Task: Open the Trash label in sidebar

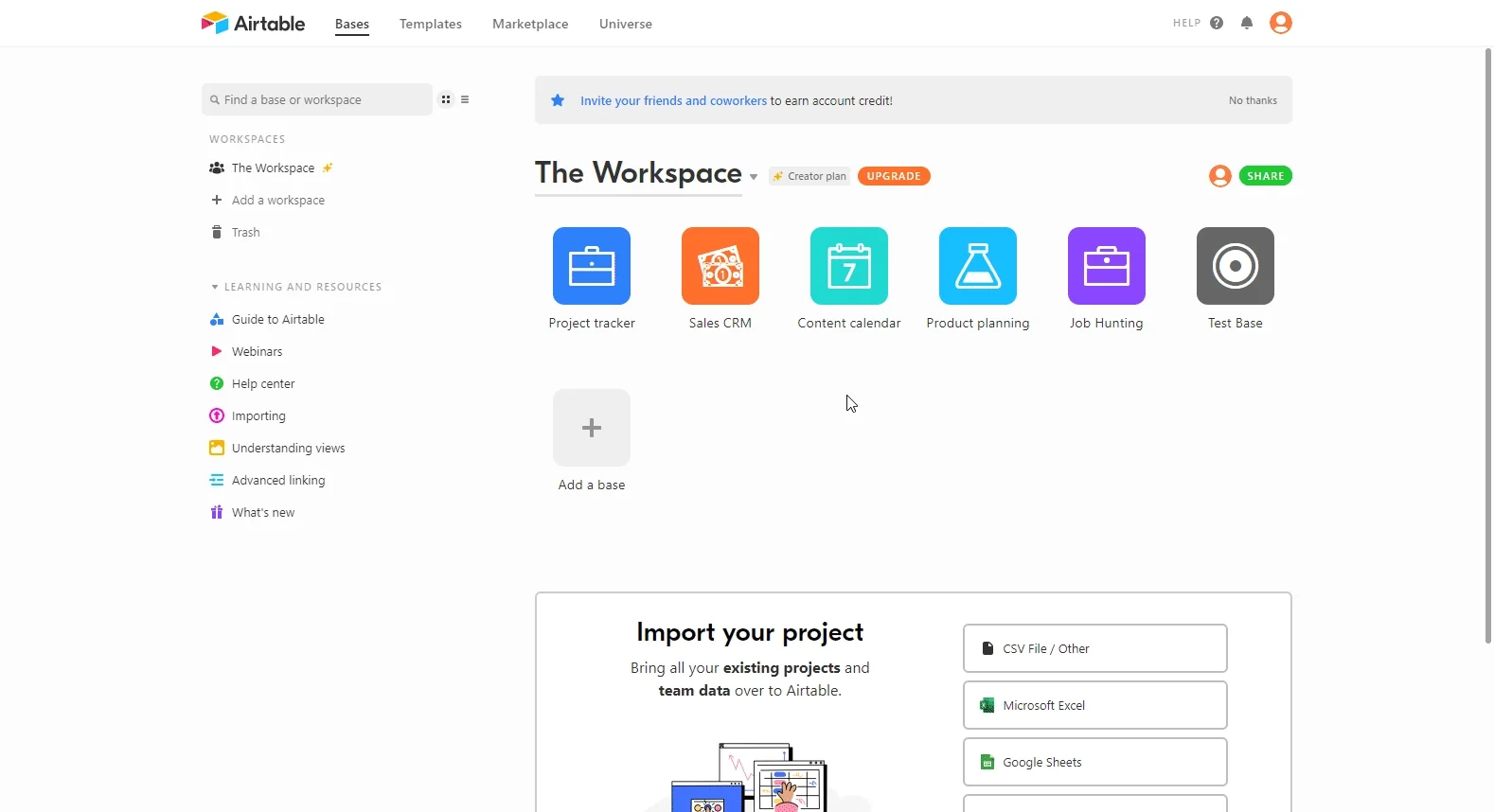Action: pyautogui.click(x=246, y=232)
